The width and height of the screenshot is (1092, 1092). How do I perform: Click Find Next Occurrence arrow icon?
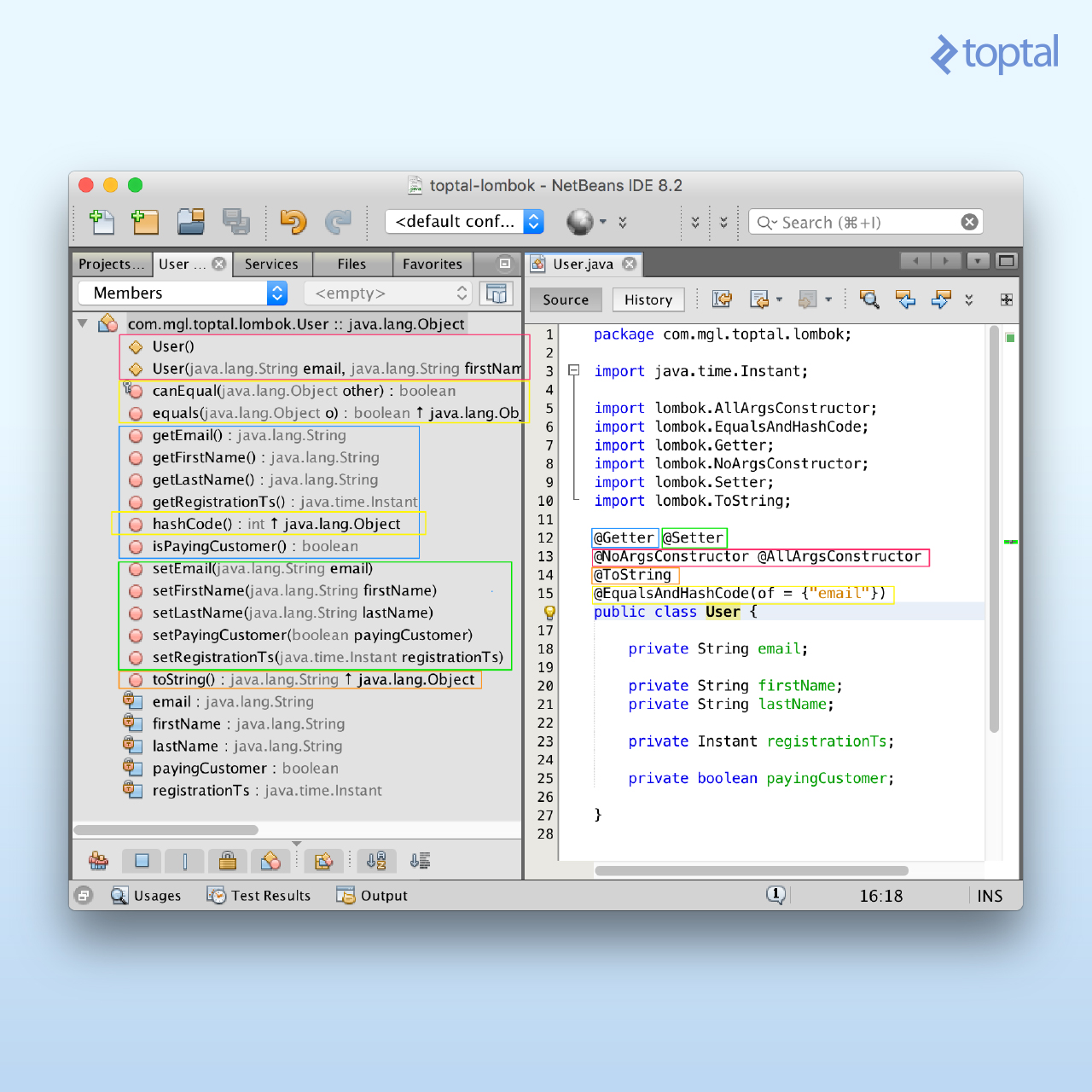click(941, 299)
